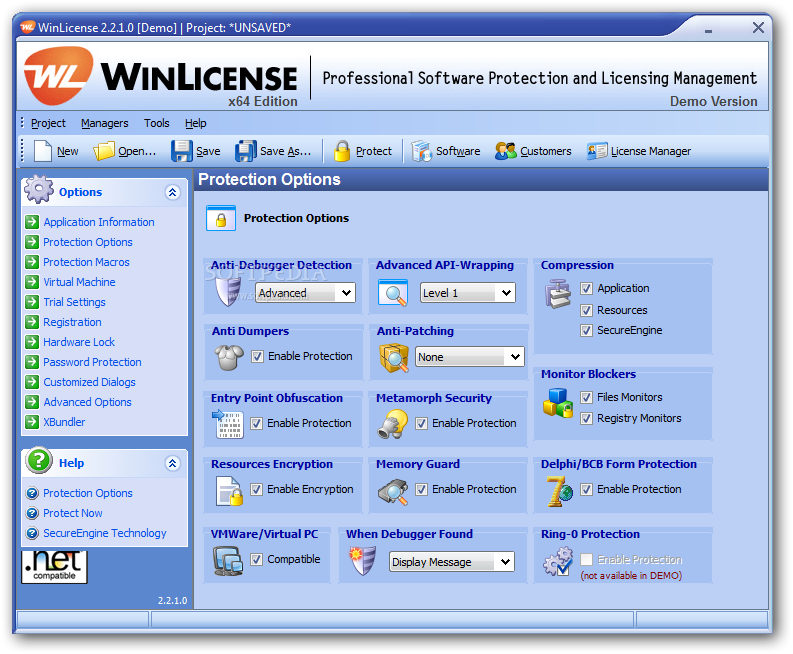Open Password Protection options
Screen dimensions: 793x654
[92, 362]
